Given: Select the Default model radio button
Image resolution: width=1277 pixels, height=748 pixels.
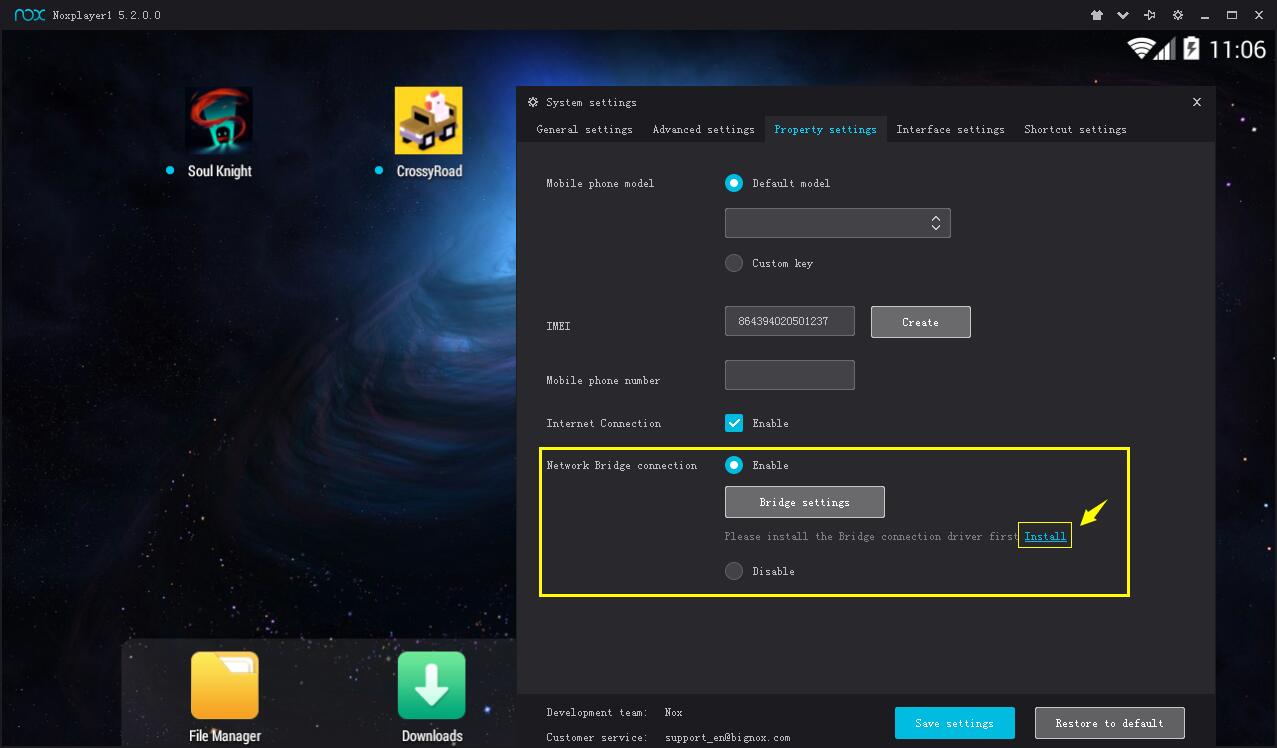Looking at the screenshot, I should pyautogui.click(x=734, y=183).
